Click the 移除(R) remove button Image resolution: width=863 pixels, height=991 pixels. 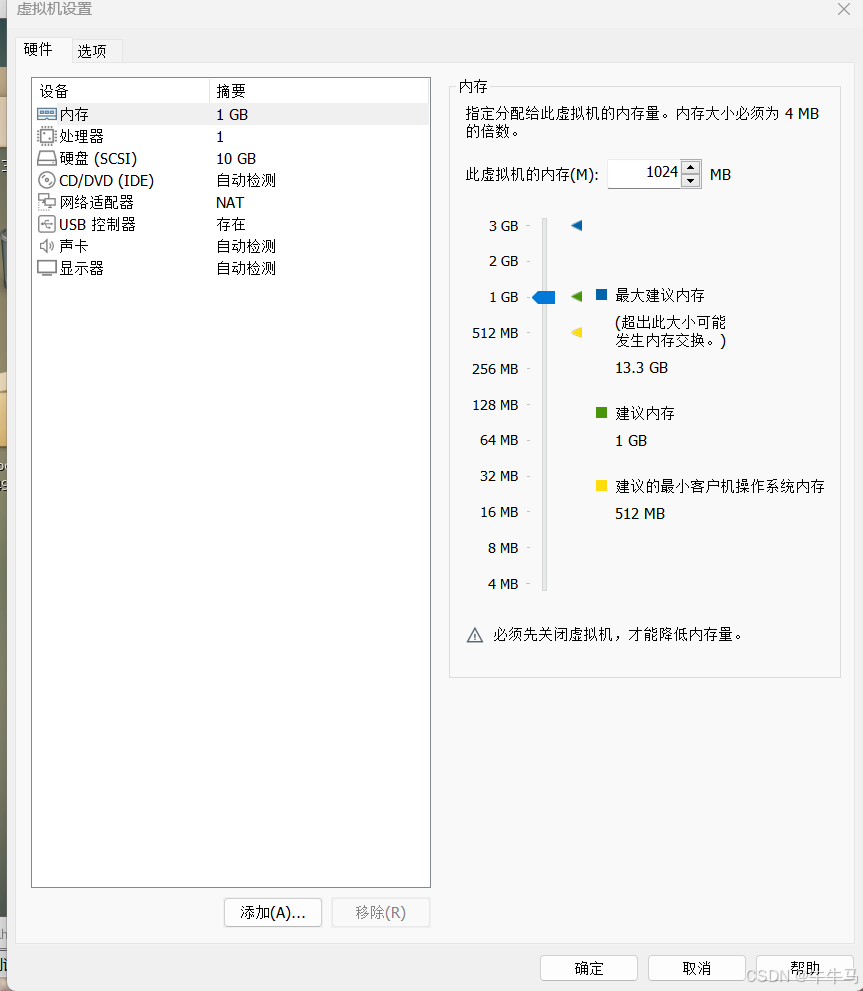click(380, 912)
